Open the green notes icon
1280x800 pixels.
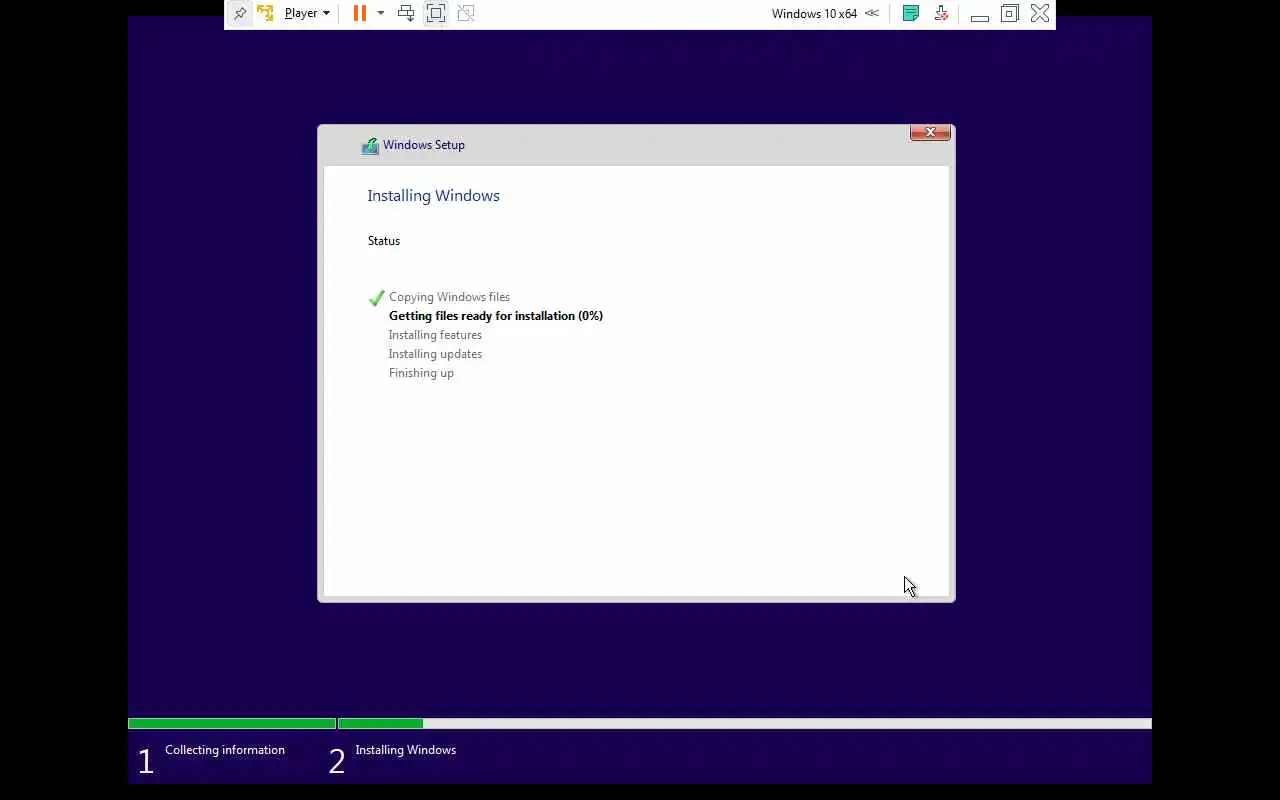click(x=911, y=13)
